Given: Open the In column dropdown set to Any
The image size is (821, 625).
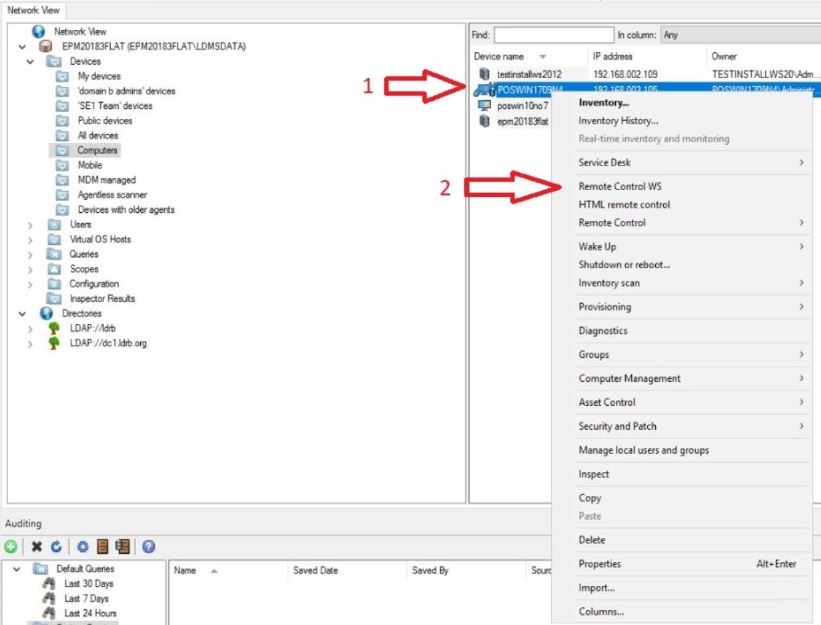Looking at the screenshot, I should 740,36.
